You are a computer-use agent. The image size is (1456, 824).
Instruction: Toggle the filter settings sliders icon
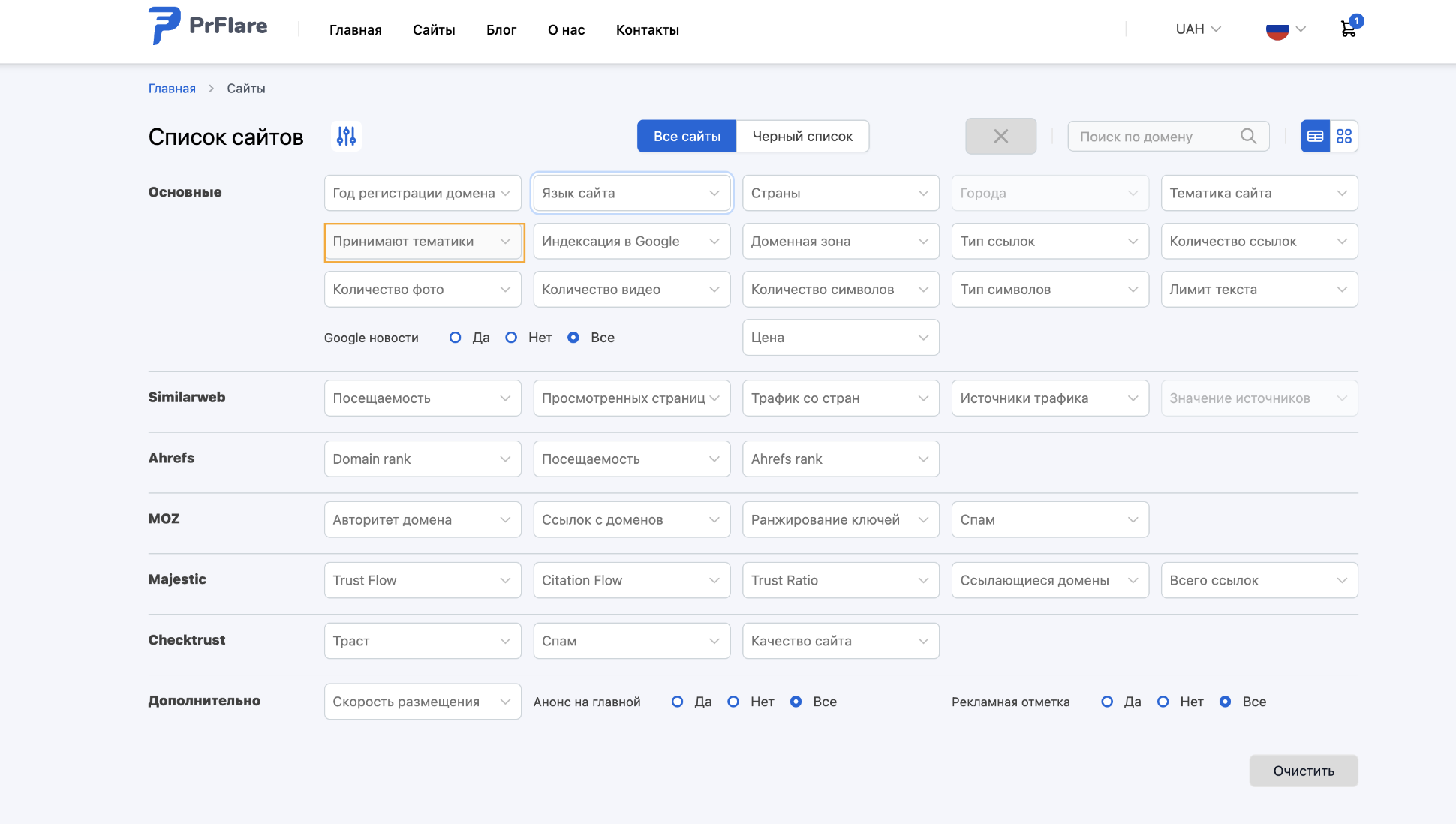click(346, 137)
